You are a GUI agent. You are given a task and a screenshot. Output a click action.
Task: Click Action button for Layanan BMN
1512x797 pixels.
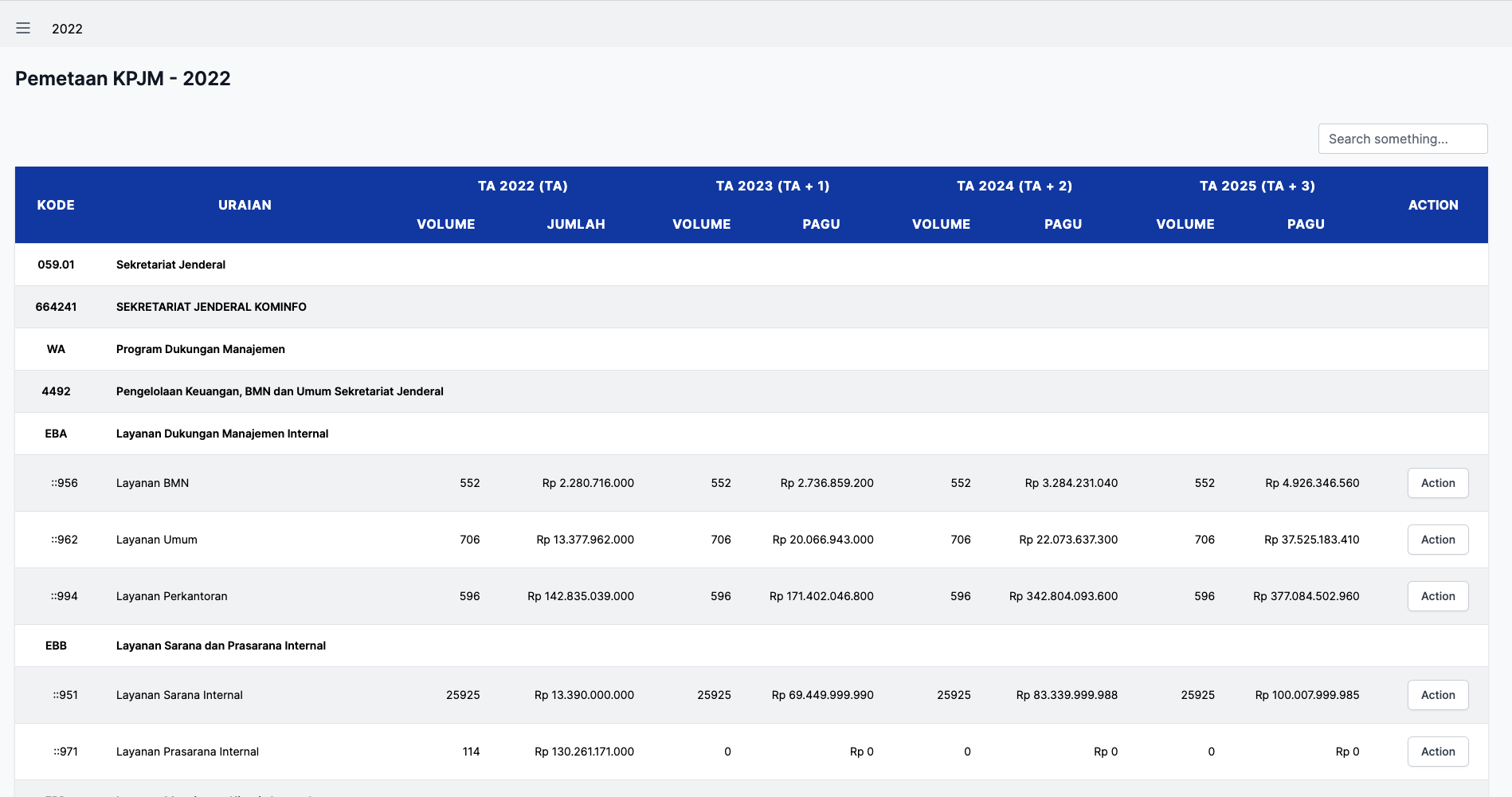pyautogui.click(x=1437, y=483)
